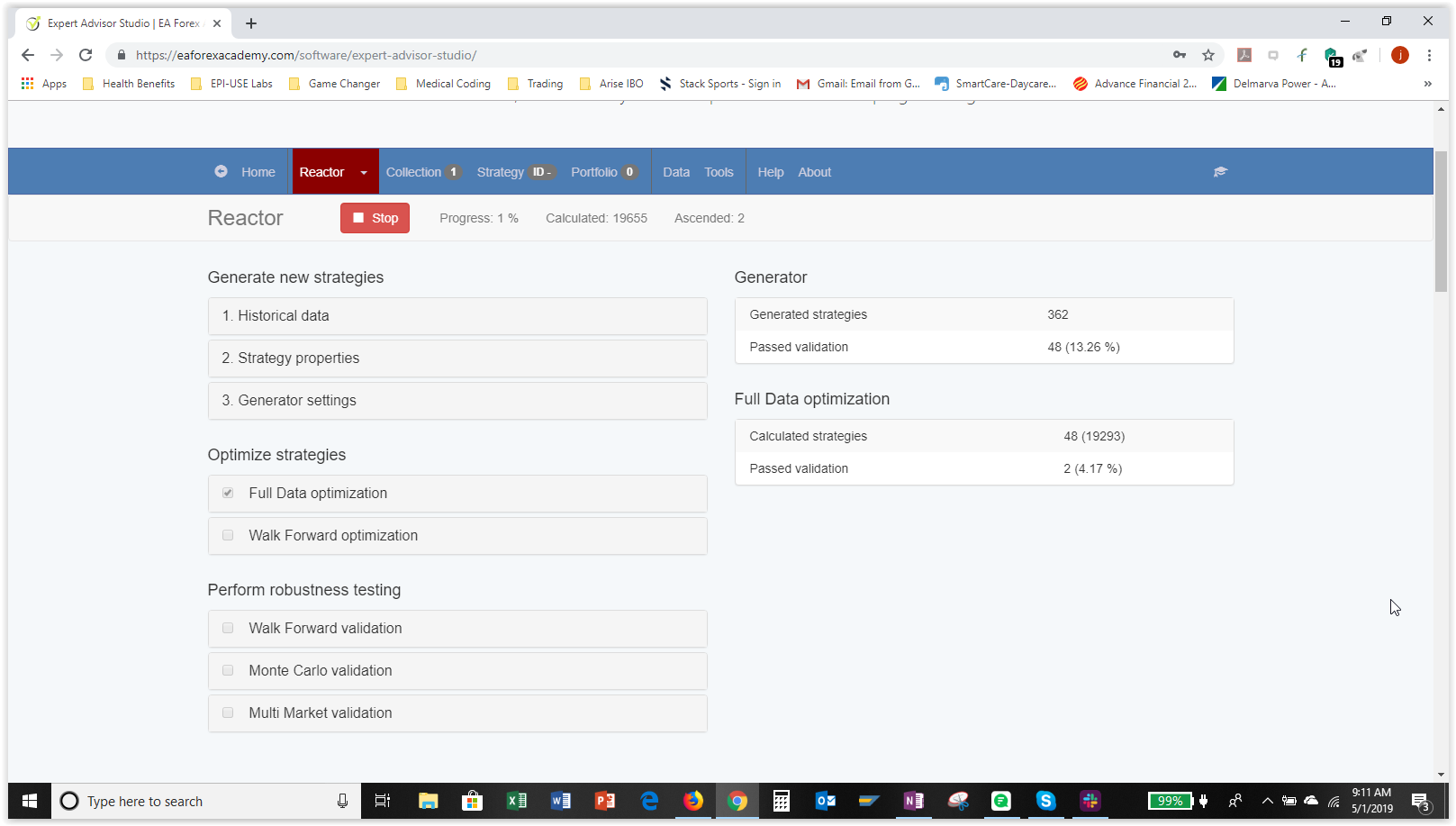Reload the page with the refresh icon
This screenshot has width=1456, height=826.
(x=86, y=55)
